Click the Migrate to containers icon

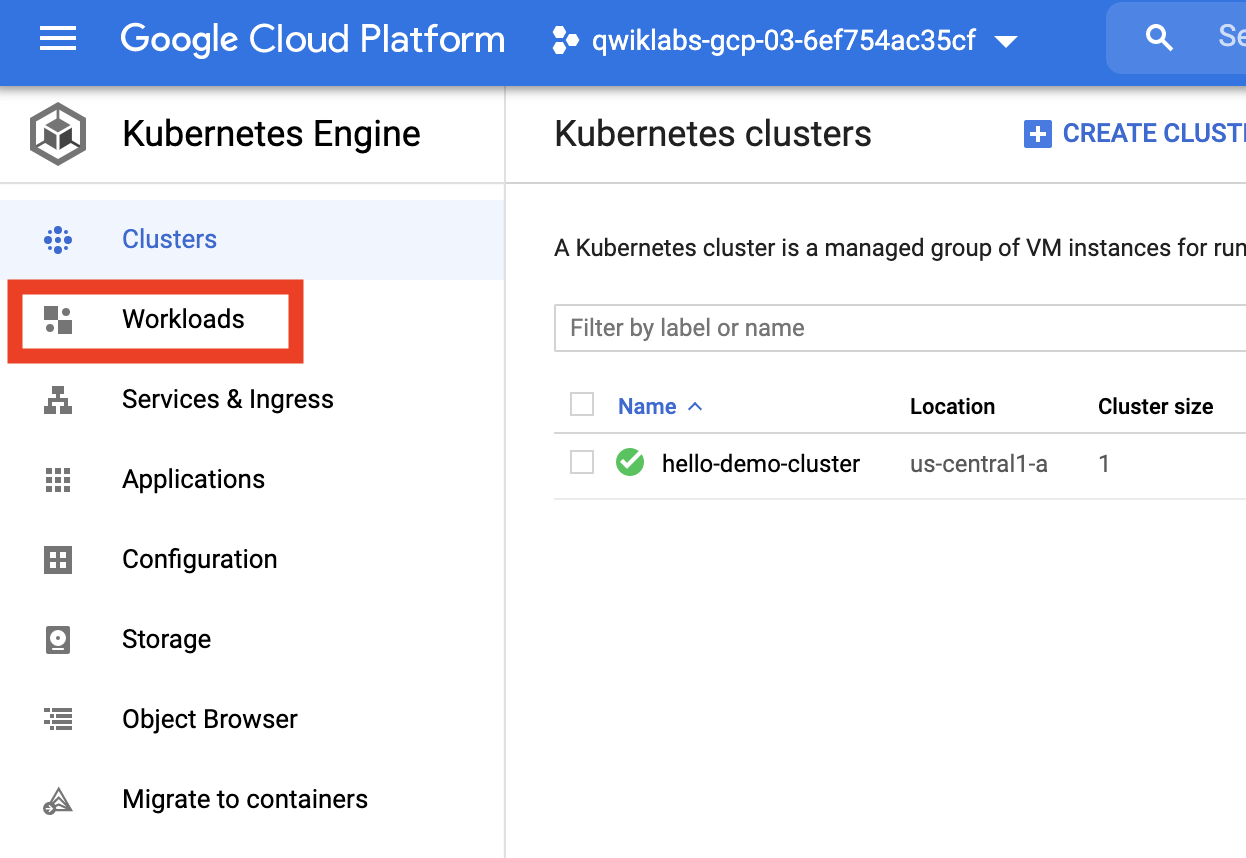(x=58, y=800)
